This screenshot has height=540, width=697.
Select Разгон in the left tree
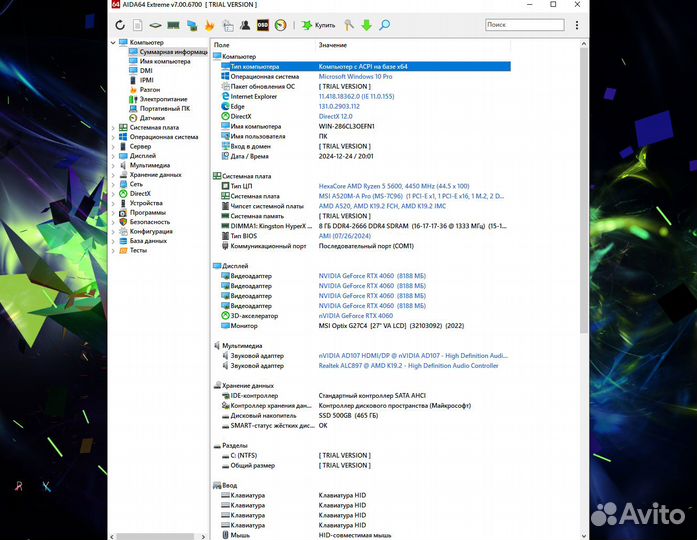(144, 90)
